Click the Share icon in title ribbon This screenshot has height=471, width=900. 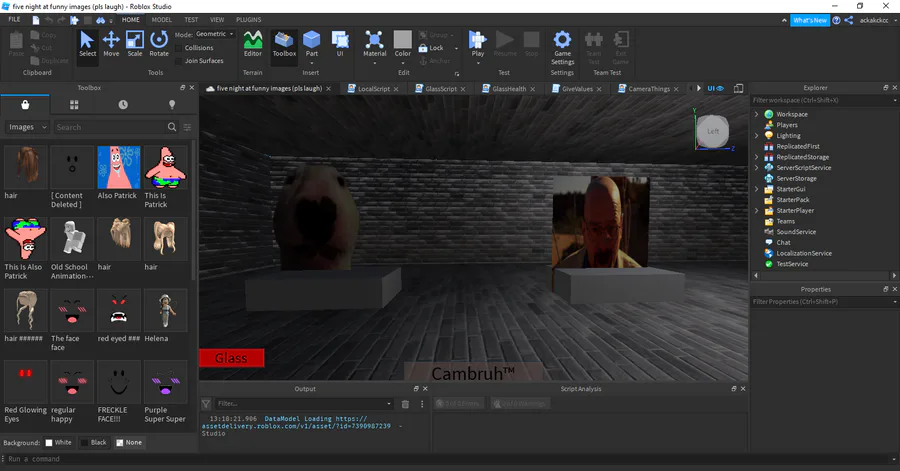point(849,20)
